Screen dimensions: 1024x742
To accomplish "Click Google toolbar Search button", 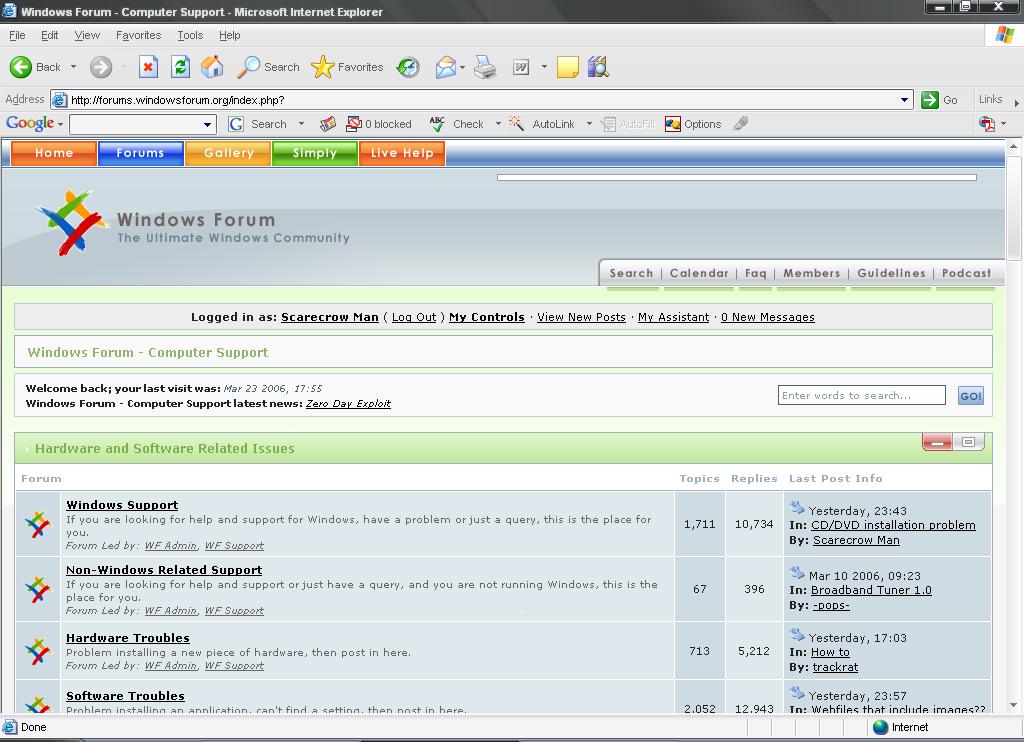I will pyautogui.click(x=257, y=124).
